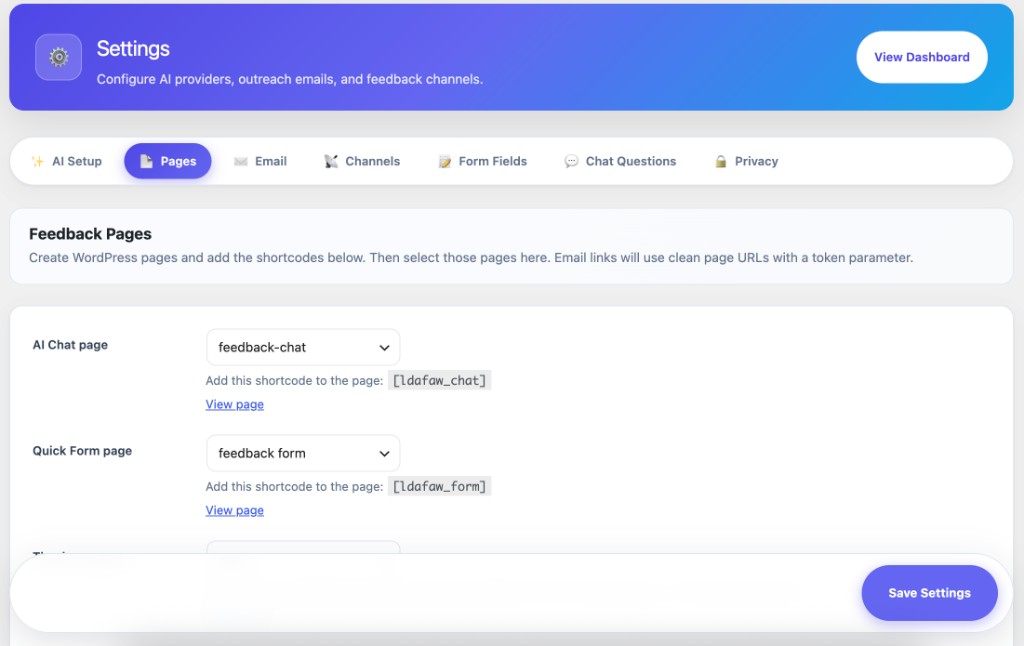Open the AI Setup tab
The height and width of the screenshot is (646, 1024).
click(x=67, y=161)
